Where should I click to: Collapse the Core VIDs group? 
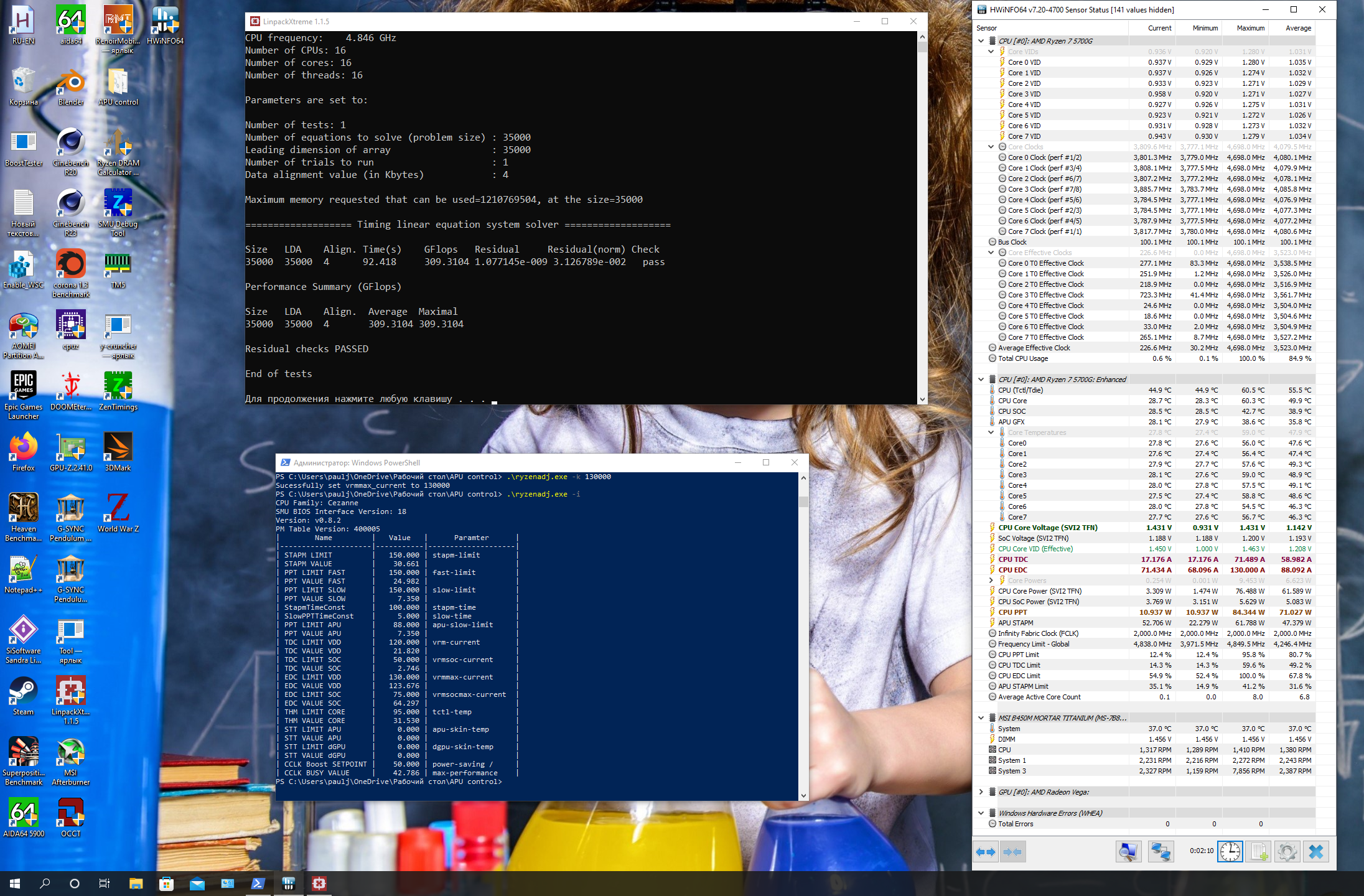(991, 52)
